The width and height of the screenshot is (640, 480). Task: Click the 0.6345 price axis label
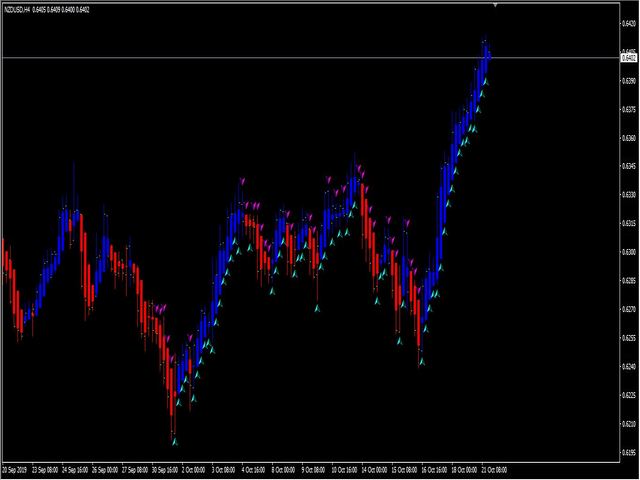click(x=629, y=167)
